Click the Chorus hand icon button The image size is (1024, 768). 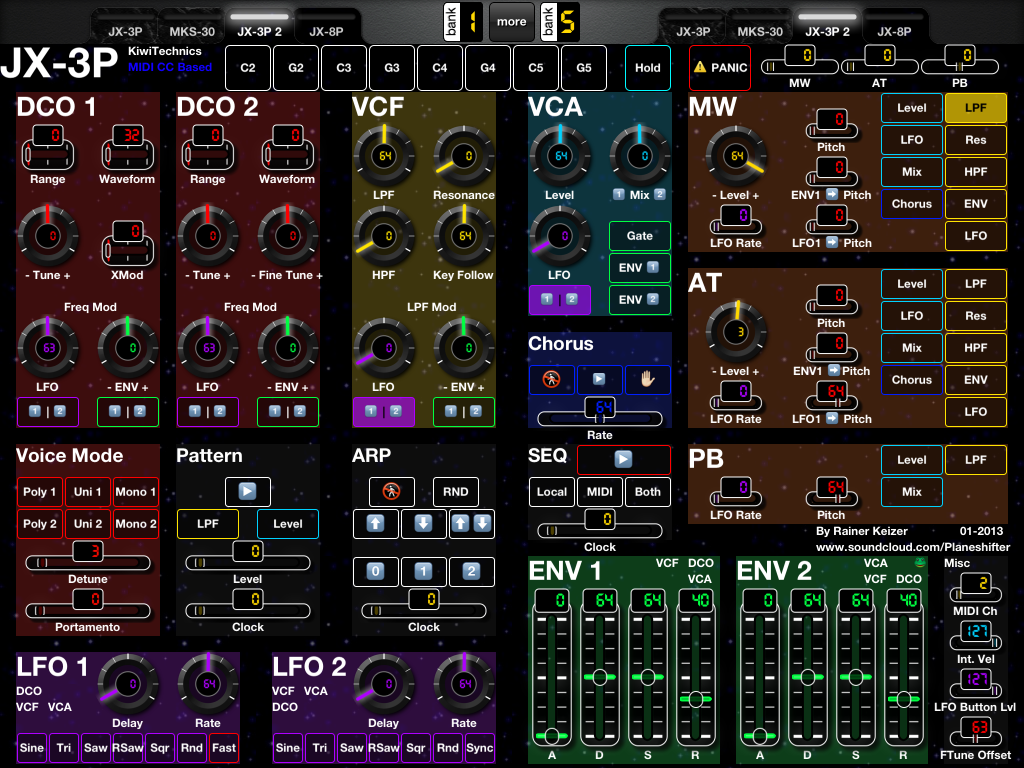pyautogui.click(x=647, y=379)
